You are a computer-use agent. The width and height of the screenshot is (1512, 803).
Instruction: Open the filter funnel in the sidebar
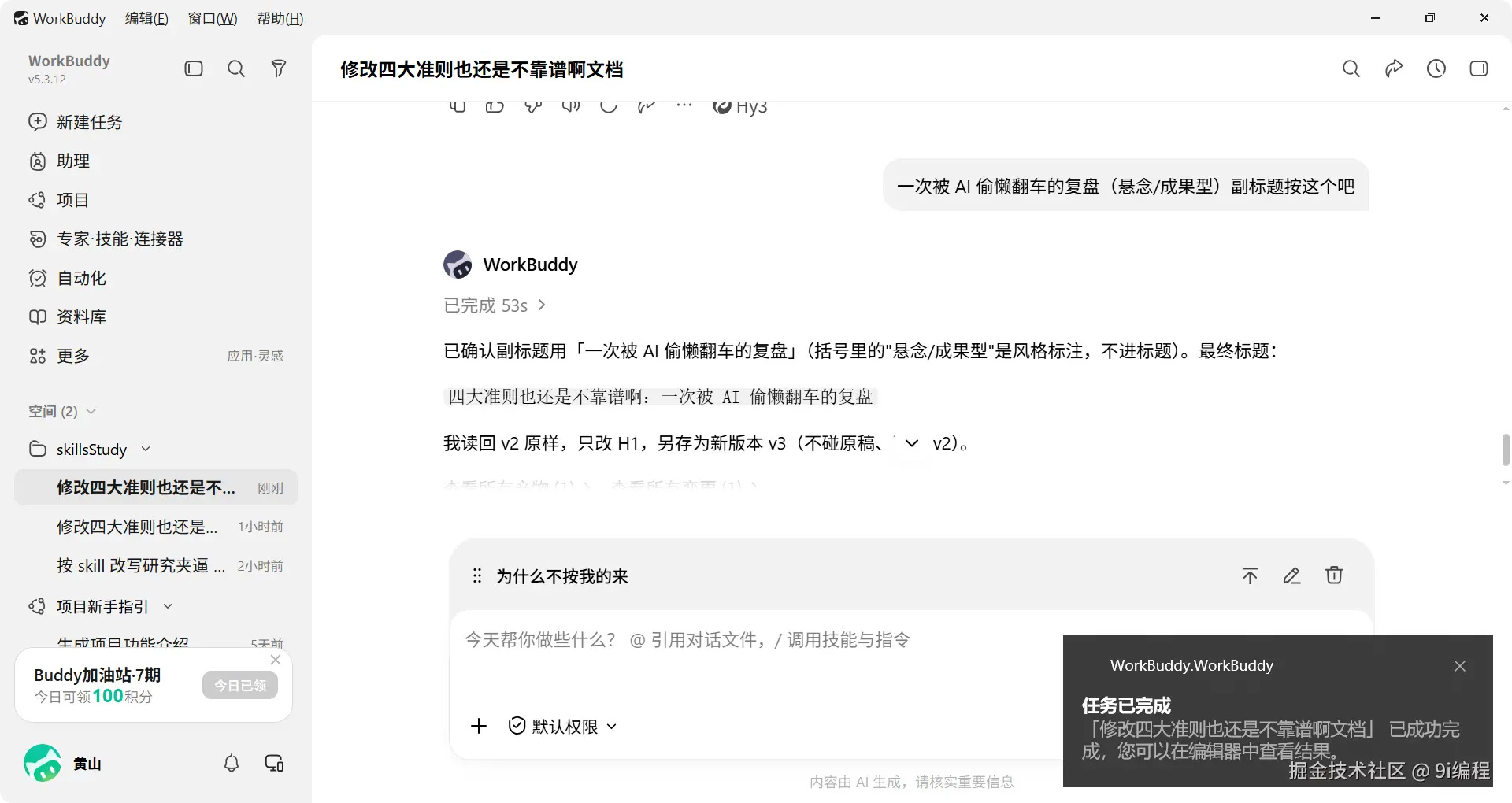pyautogui.click(x=279, y=68)
